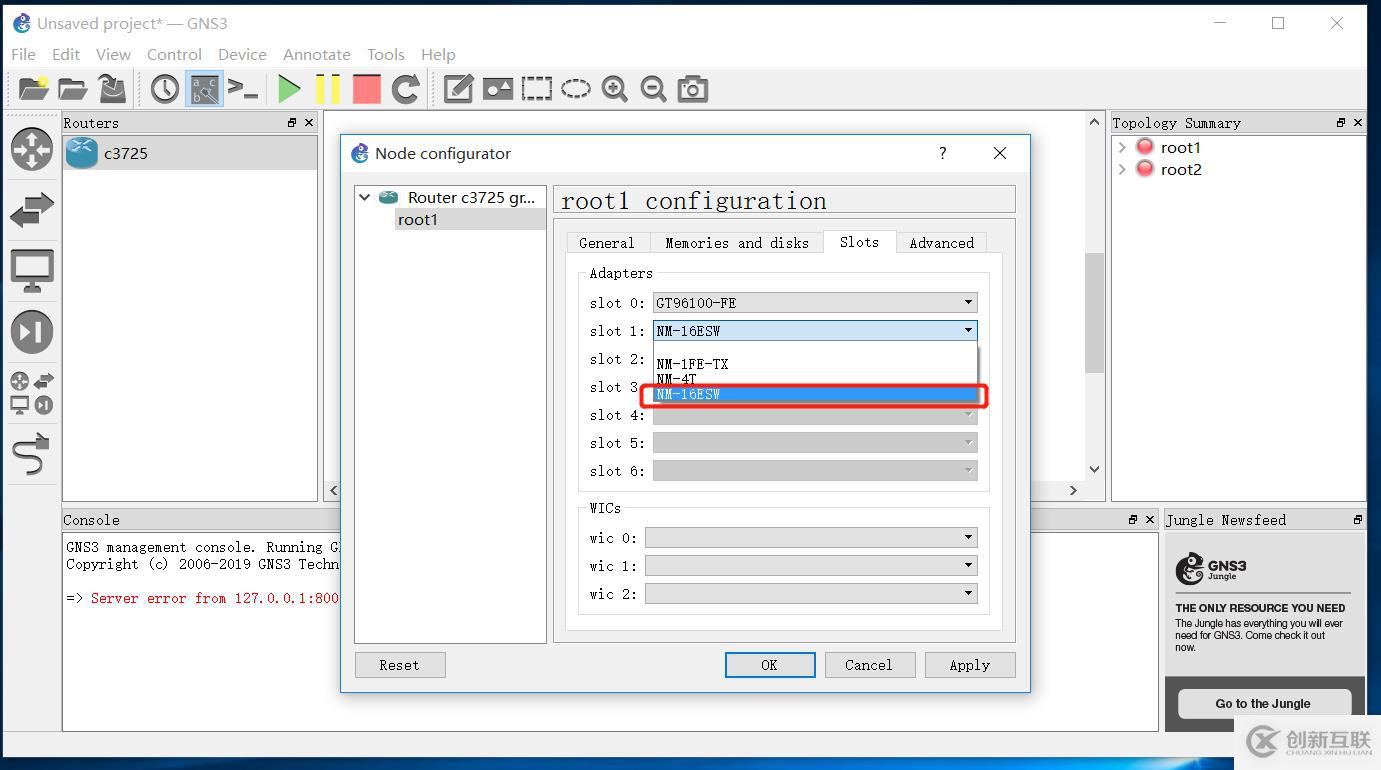This screenshot has width=1381, height=770.
Task: Reload all nodes icon
Action: [x=405, y=89]
